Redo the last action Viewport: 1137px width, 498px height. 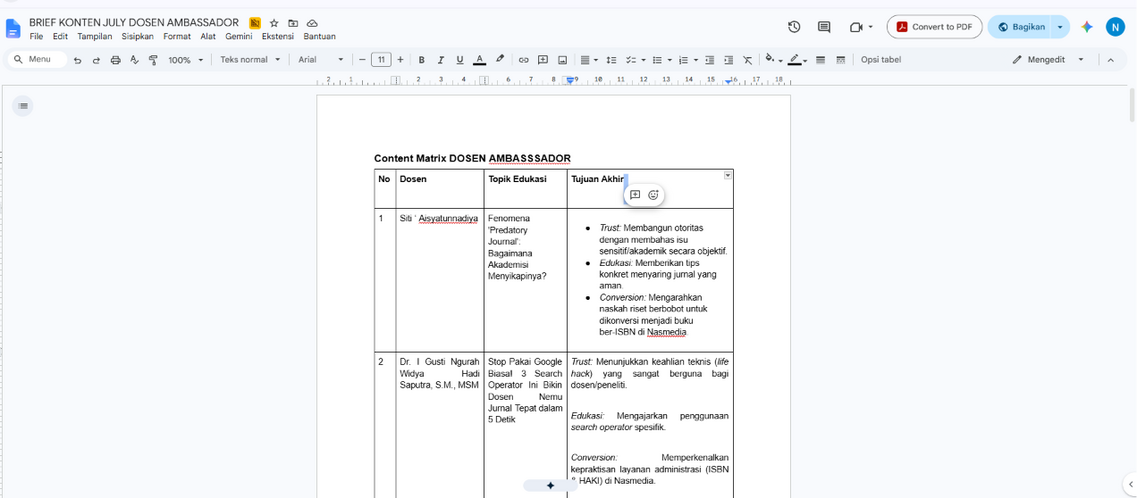coord(96,60)
